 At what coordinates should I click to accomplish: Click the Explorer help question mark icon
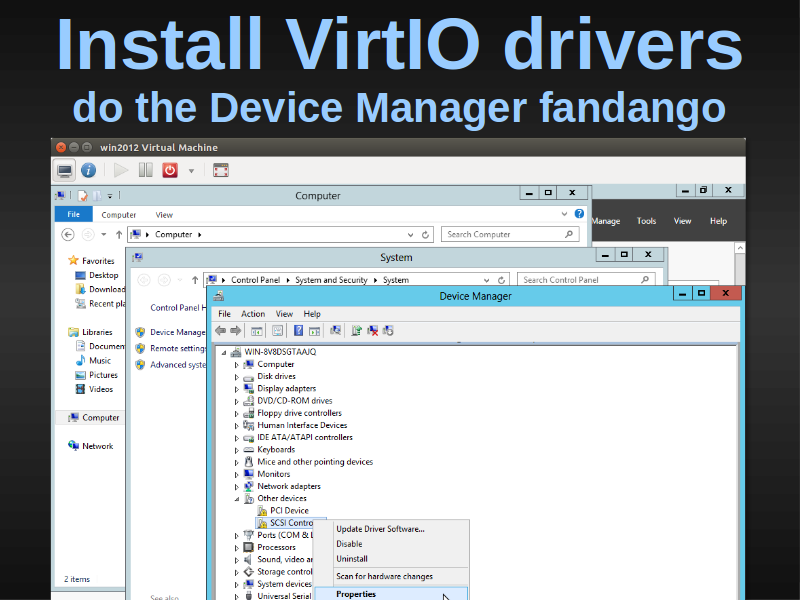pos(579,214)
